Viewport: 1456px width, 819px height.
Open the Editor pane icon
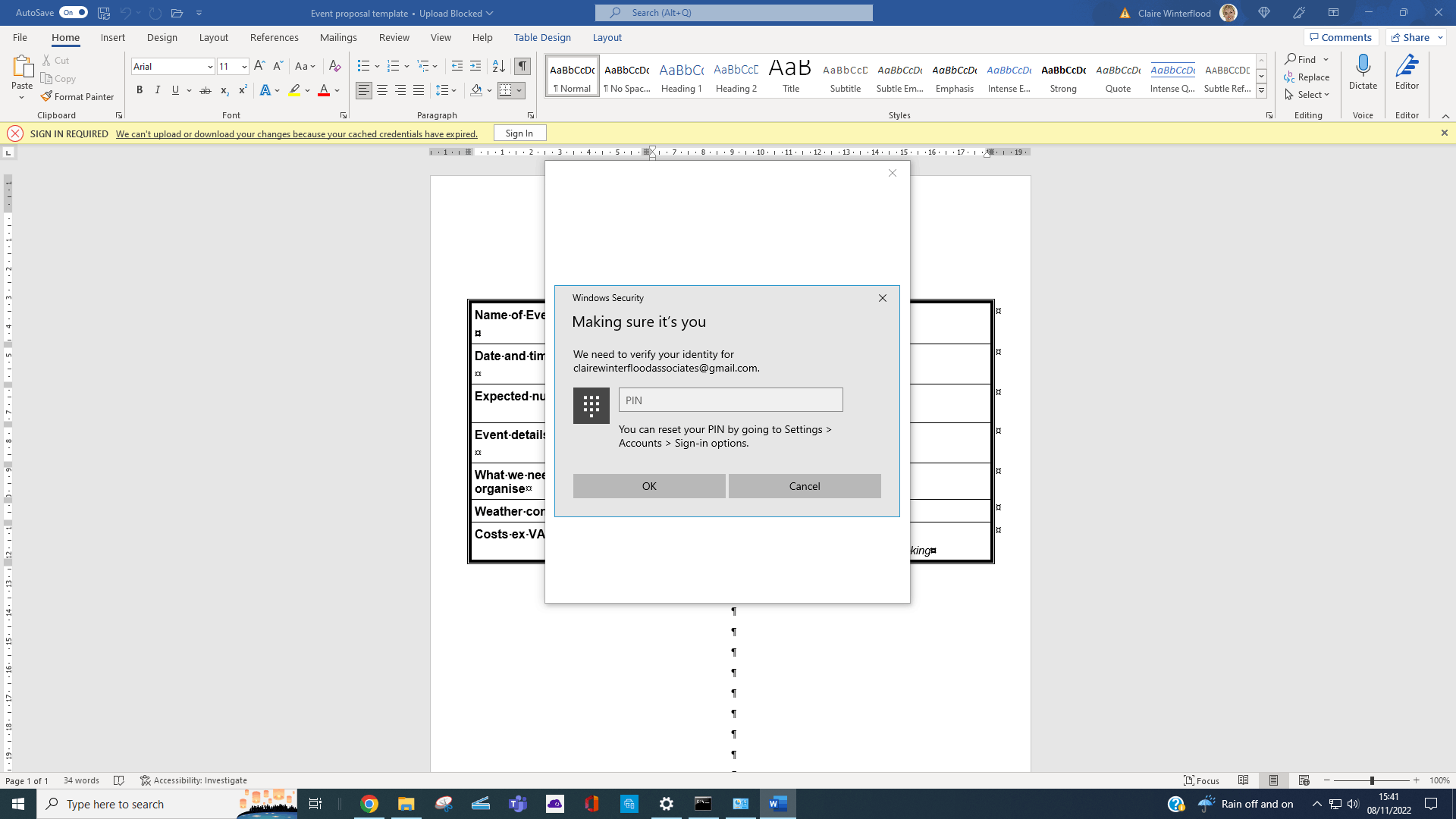1407,66
